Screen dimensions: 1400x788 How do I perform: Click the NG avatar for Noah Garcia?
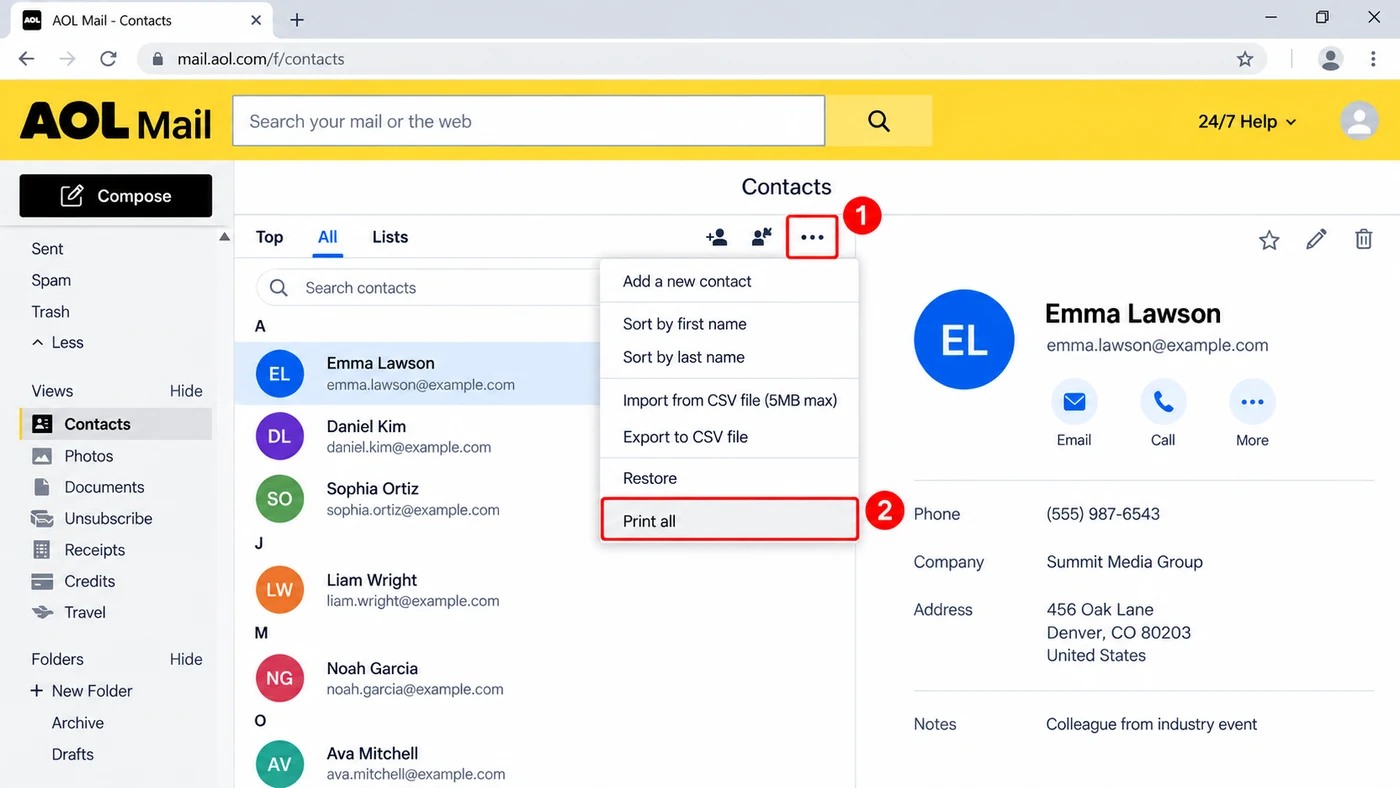coord(279,678)
